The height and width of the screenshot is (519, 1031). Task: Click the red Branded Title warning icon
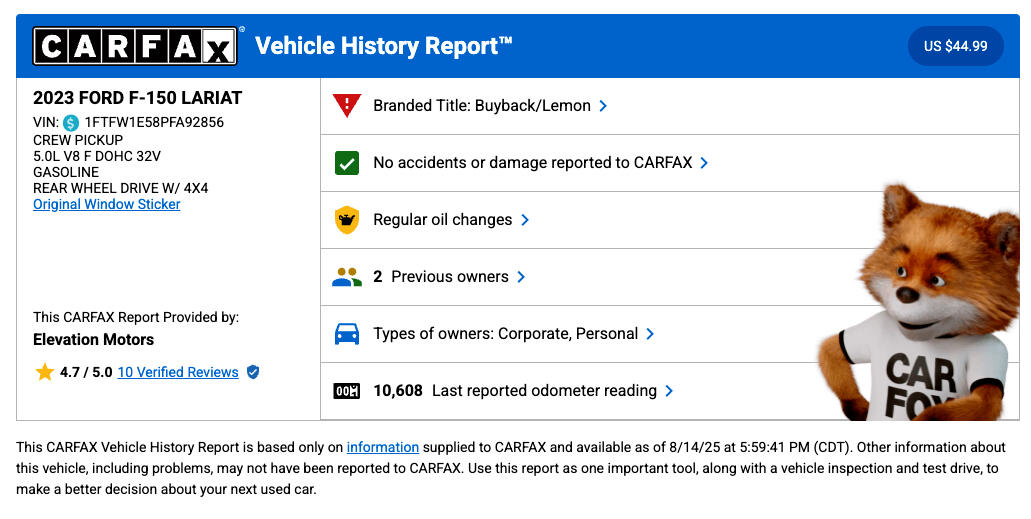346,105
